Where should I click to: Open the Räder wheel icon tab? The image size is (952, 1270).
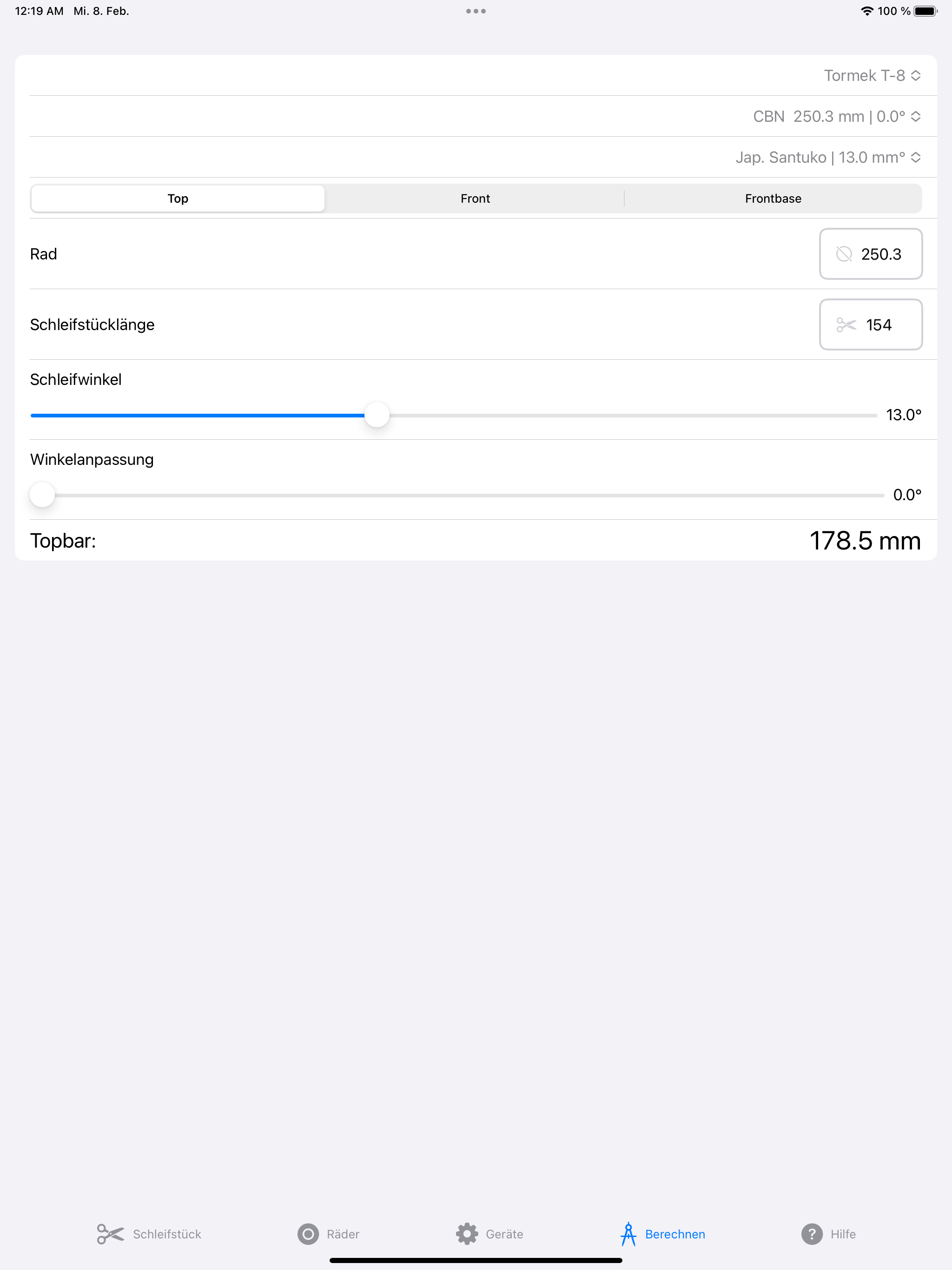(x=308, y=1234)
